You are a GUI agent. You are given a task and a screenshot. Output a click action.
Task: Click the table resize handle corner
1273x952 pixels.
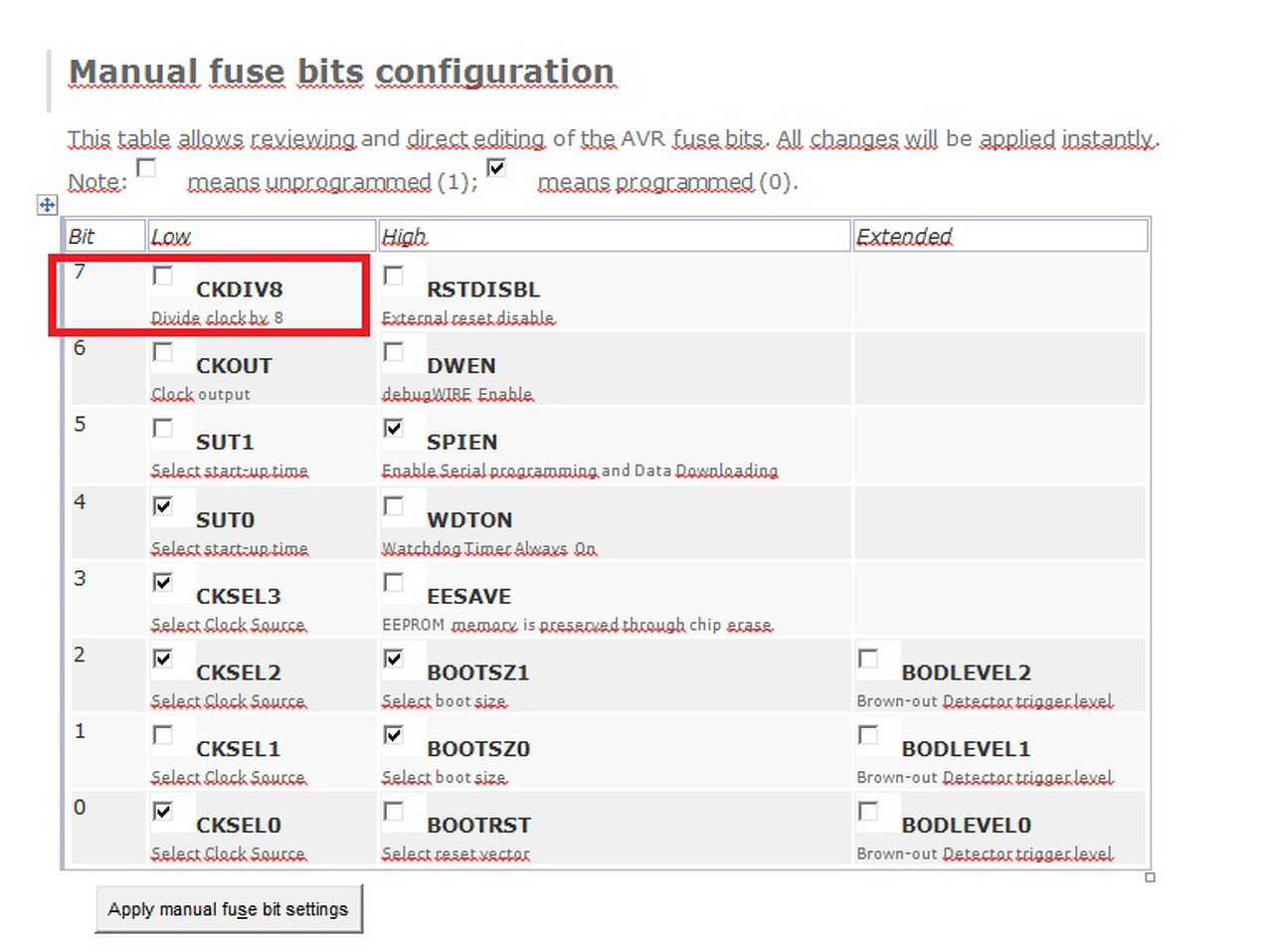(x=1150, y=877)
